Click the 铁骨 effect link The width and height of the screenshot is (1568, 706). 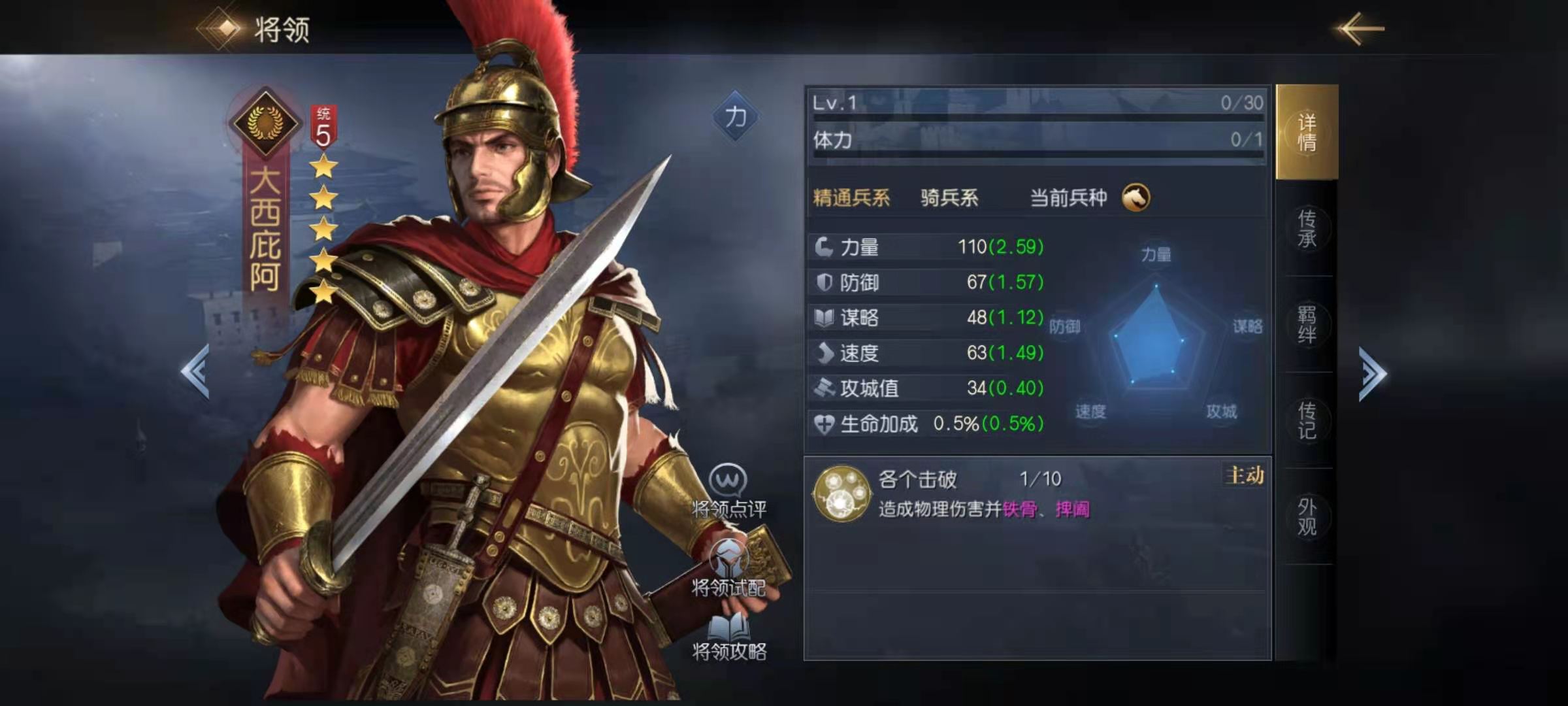pyautogui.click(x=1019, y=509)
